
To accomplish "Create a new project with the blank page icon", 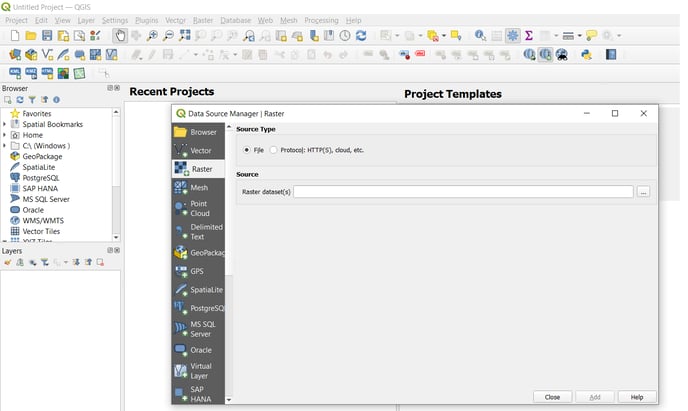I will tap(15, 36).
